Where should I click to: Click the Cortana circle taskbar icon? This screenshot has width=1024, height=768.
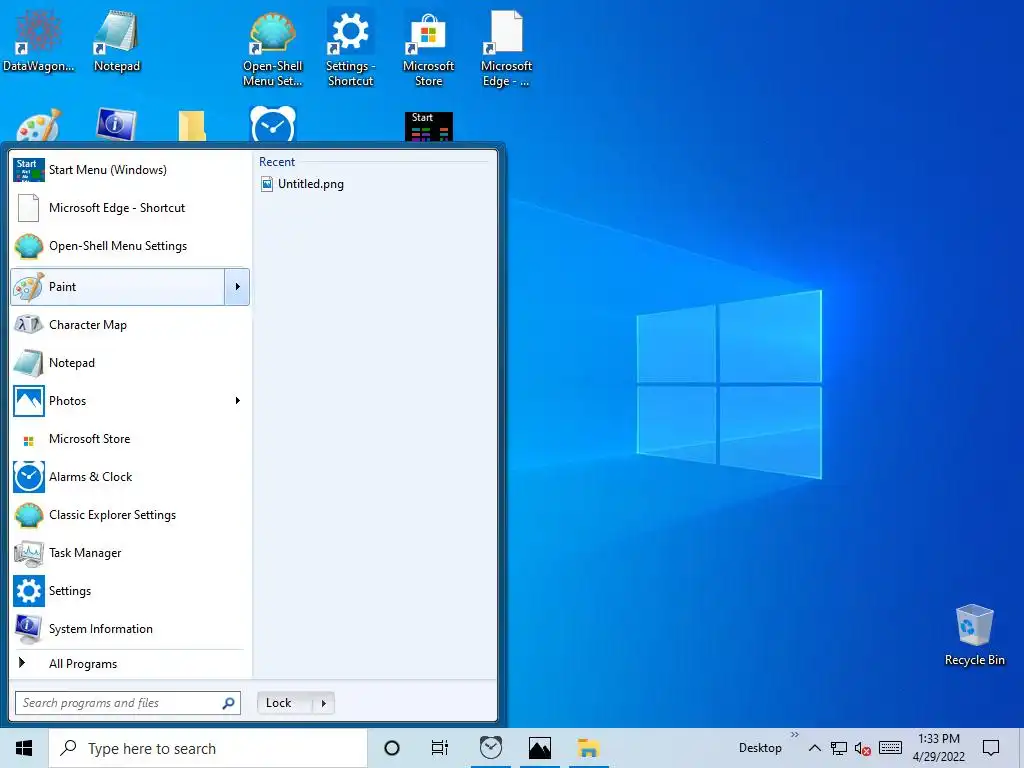click(x=392, y=748)
